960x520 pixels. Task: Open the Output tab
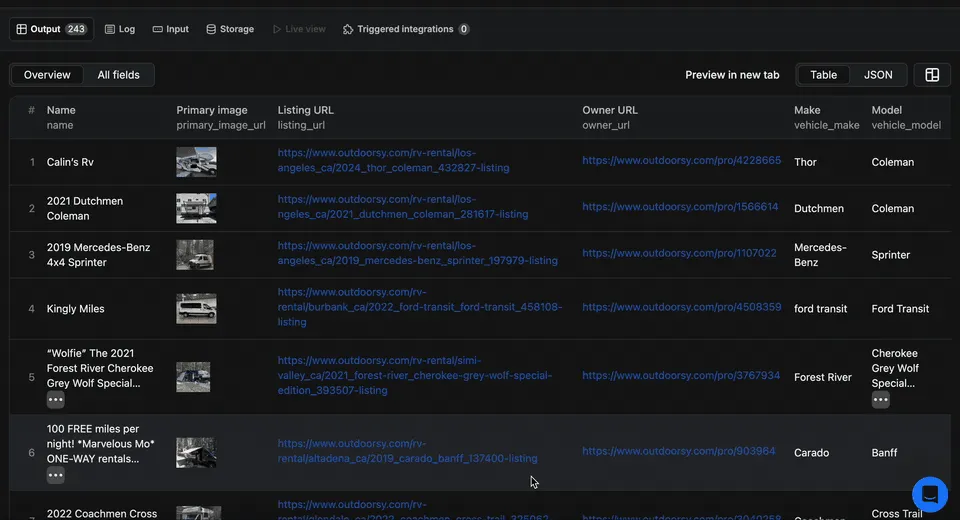(x=51, y=29)
